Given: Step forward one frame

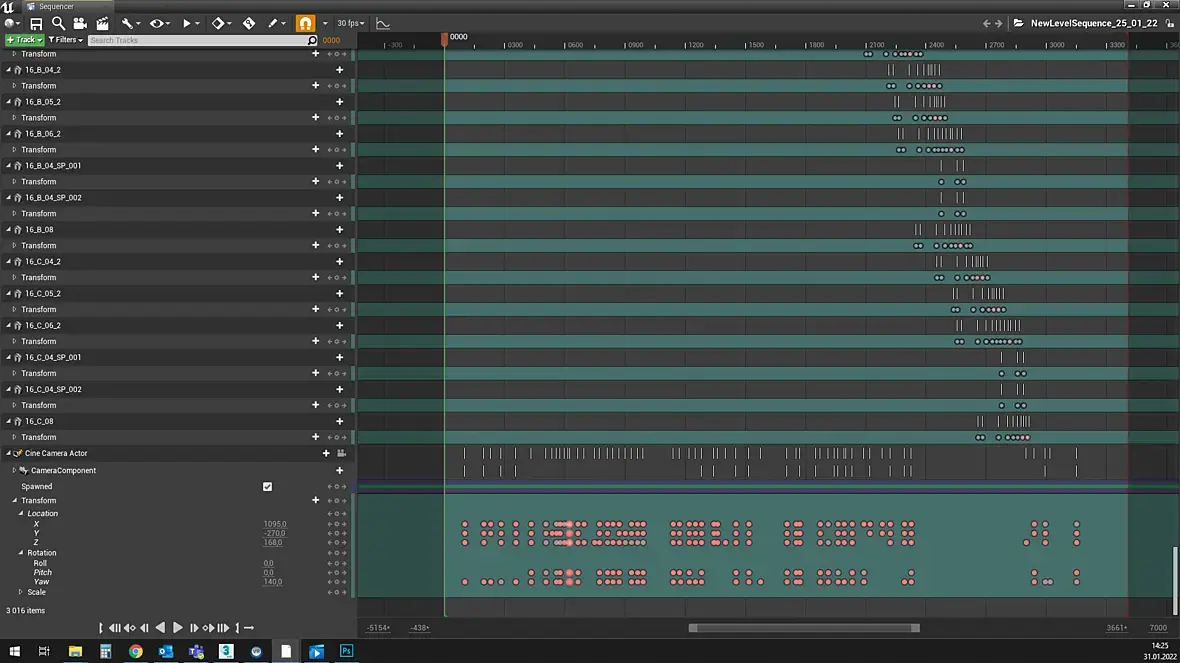Looking at the screenshot, I should pos(193,628).
